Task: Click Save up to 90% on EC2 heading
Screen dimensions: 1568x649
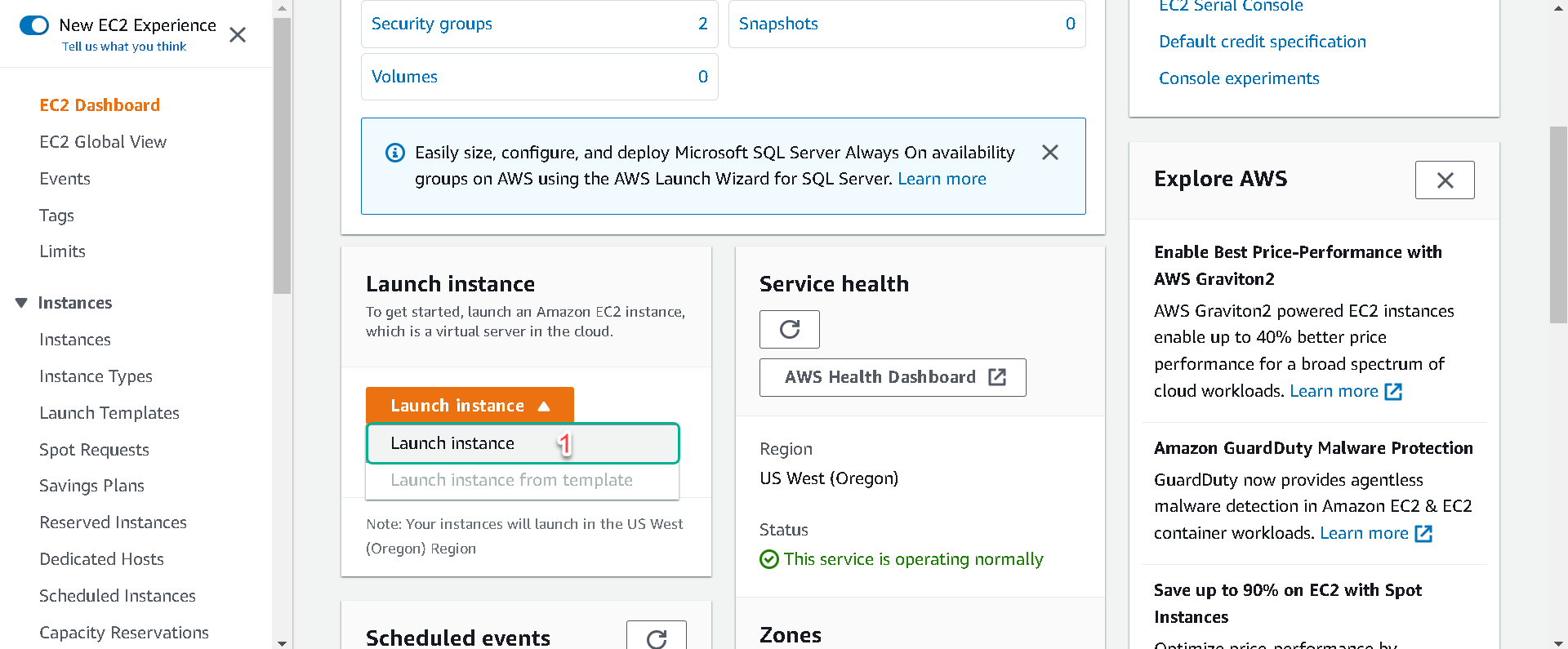Action: 1288,603
